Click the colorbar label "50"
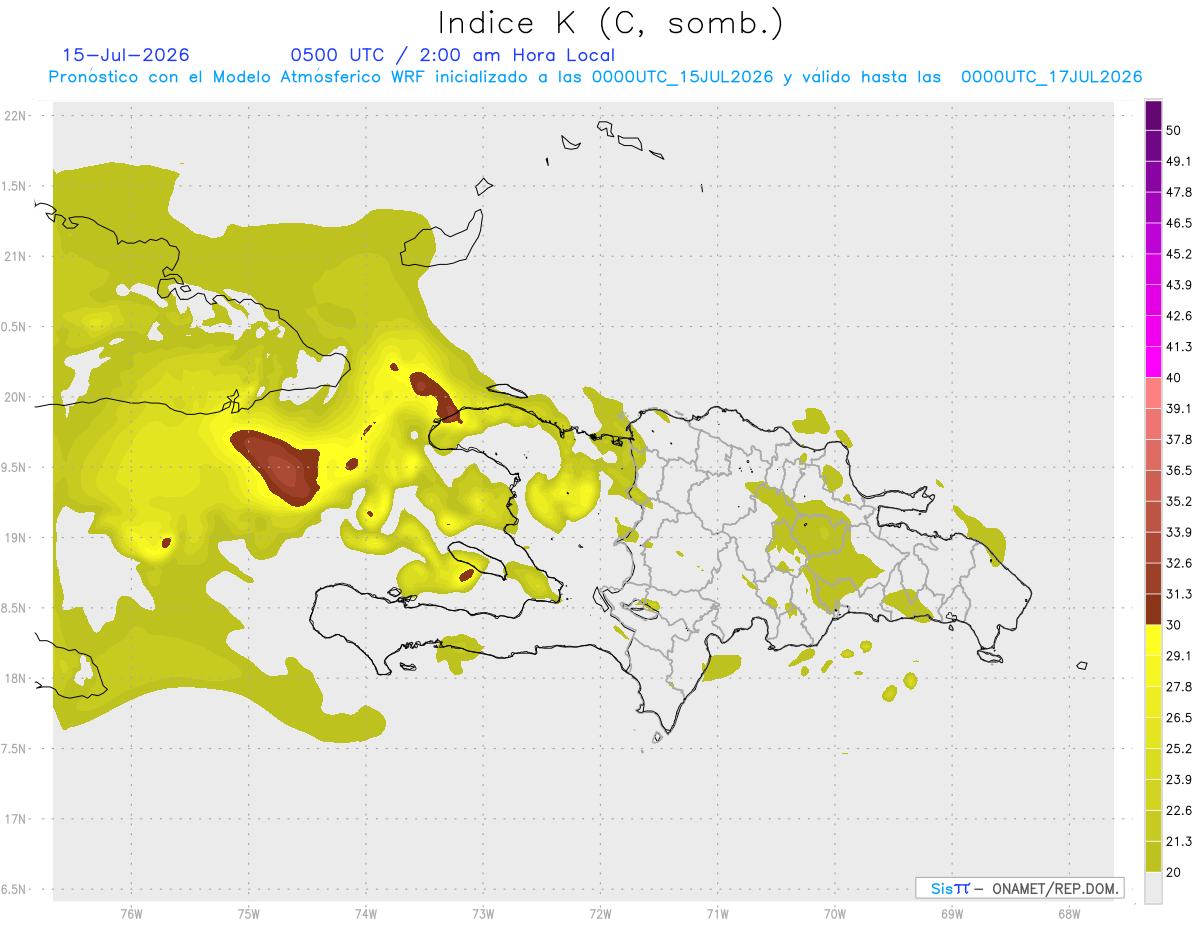Screen dimensions: 1200x927 1173,130
